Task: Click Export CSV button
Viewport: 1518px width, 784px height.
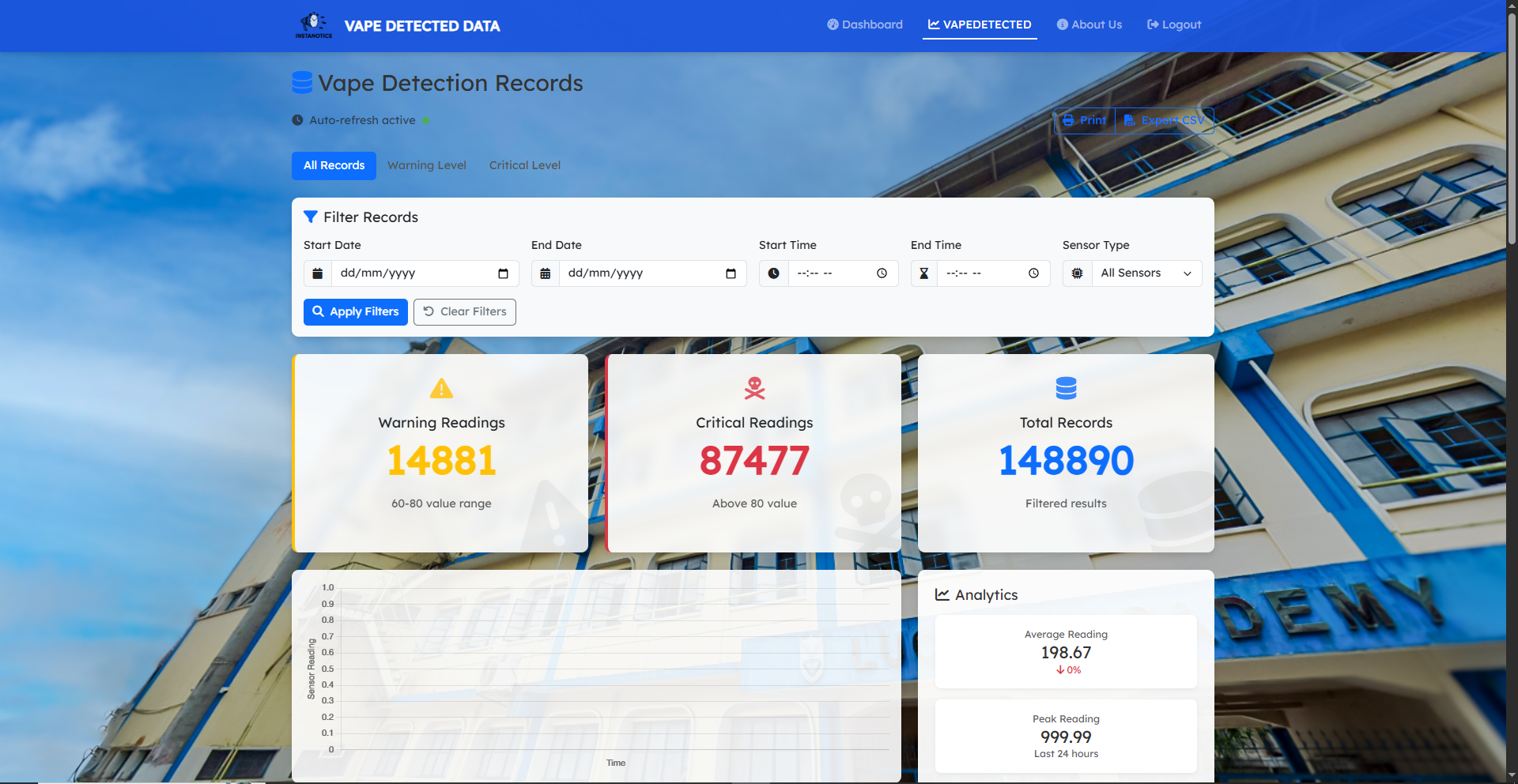Action: pos(1164,121)
